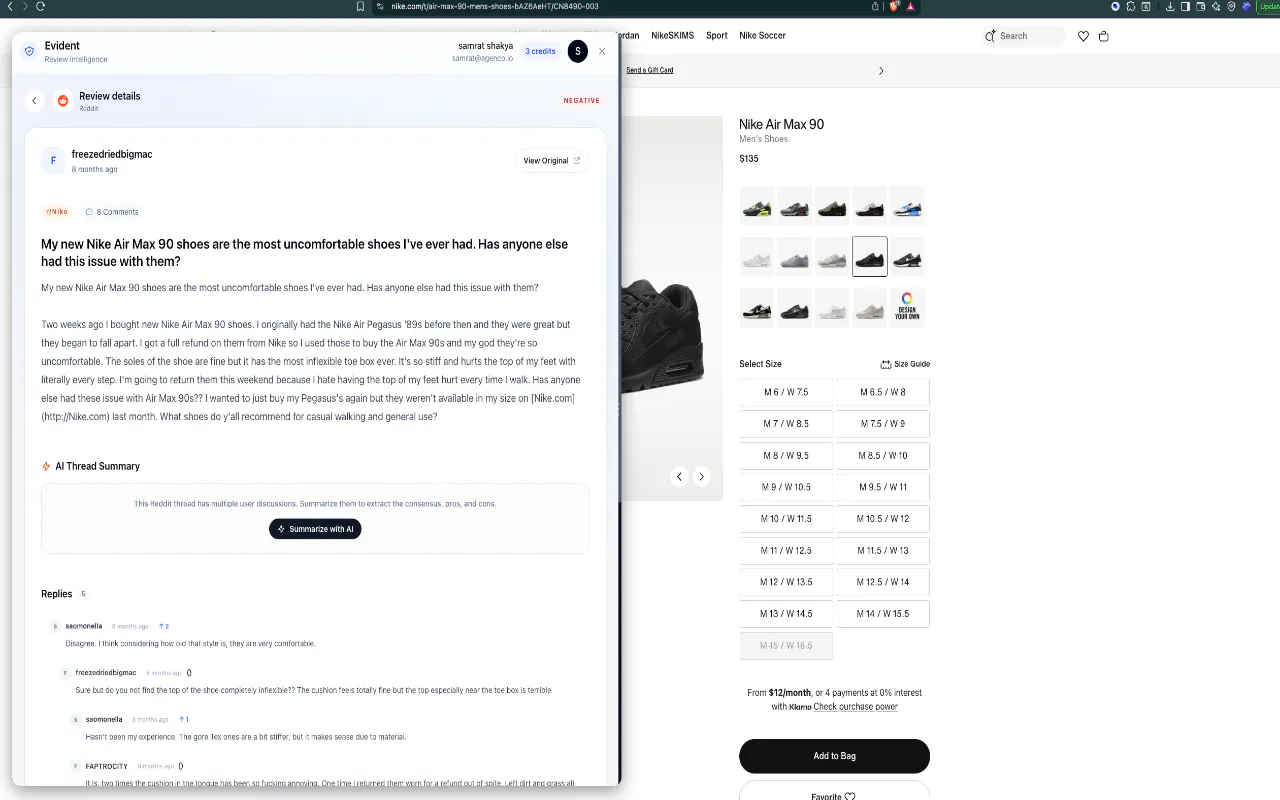The image size is (1280, 800).
Task: Reload the page in the browser
Action: pos(40,6)
